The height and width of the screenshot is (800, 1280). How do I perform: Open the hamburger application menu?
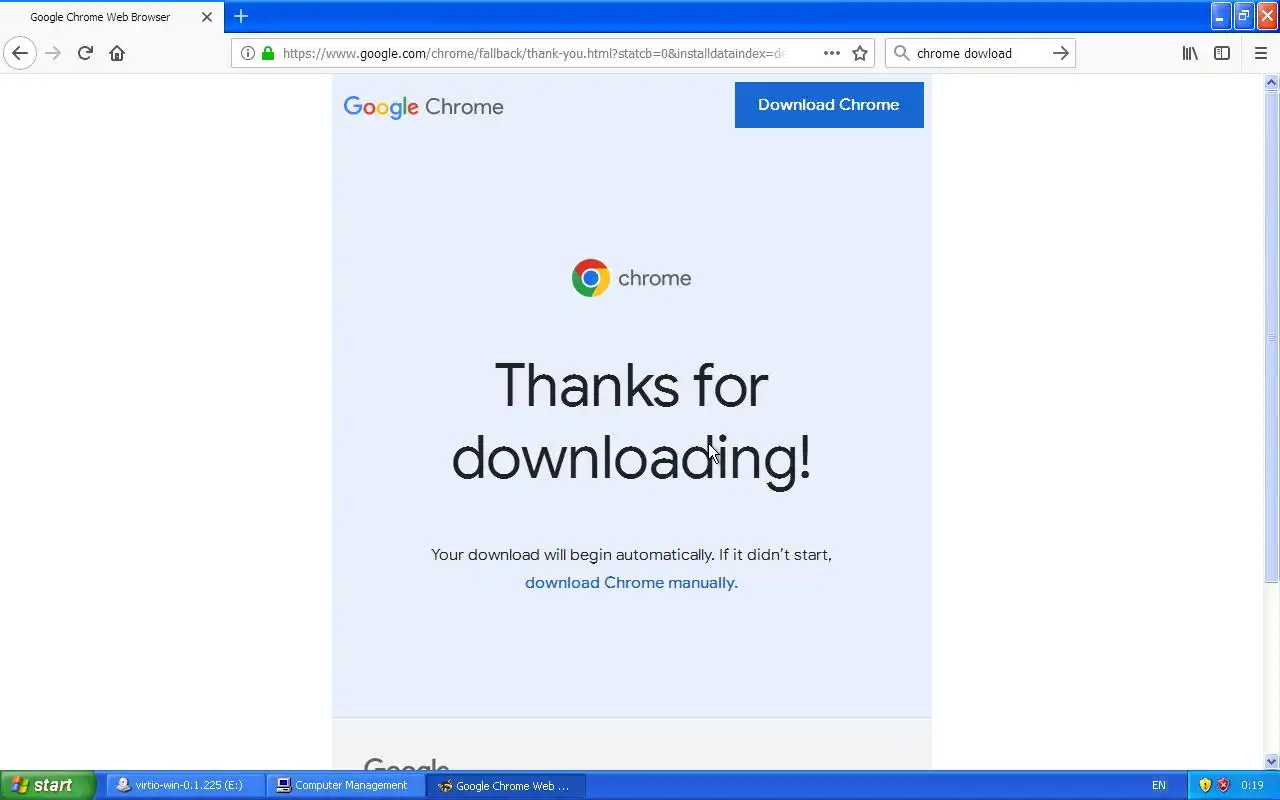[x=1260, y=53]
